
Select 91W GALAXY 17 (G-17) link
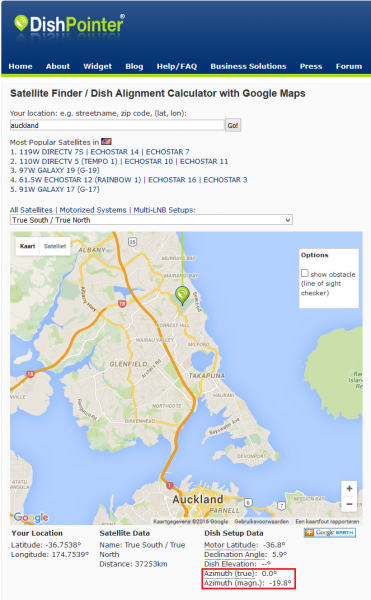59,189
